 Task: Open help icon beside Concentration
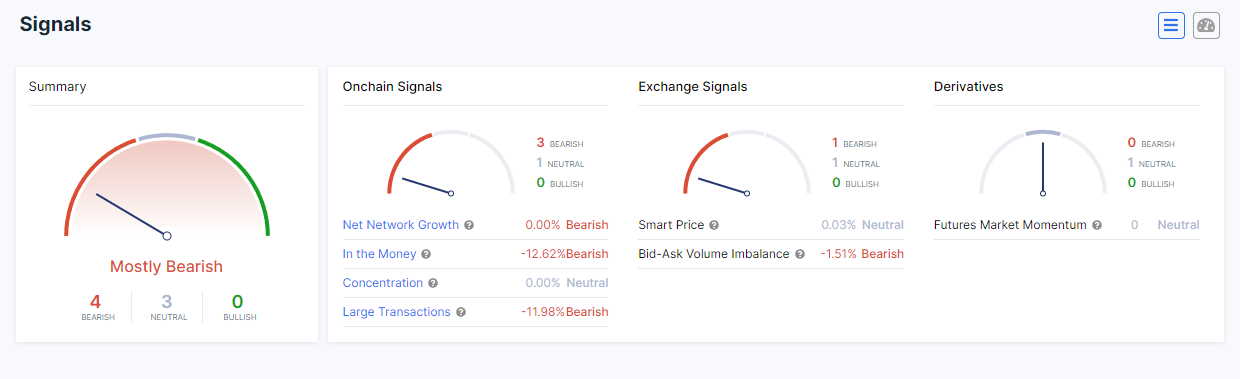(433, 283)
